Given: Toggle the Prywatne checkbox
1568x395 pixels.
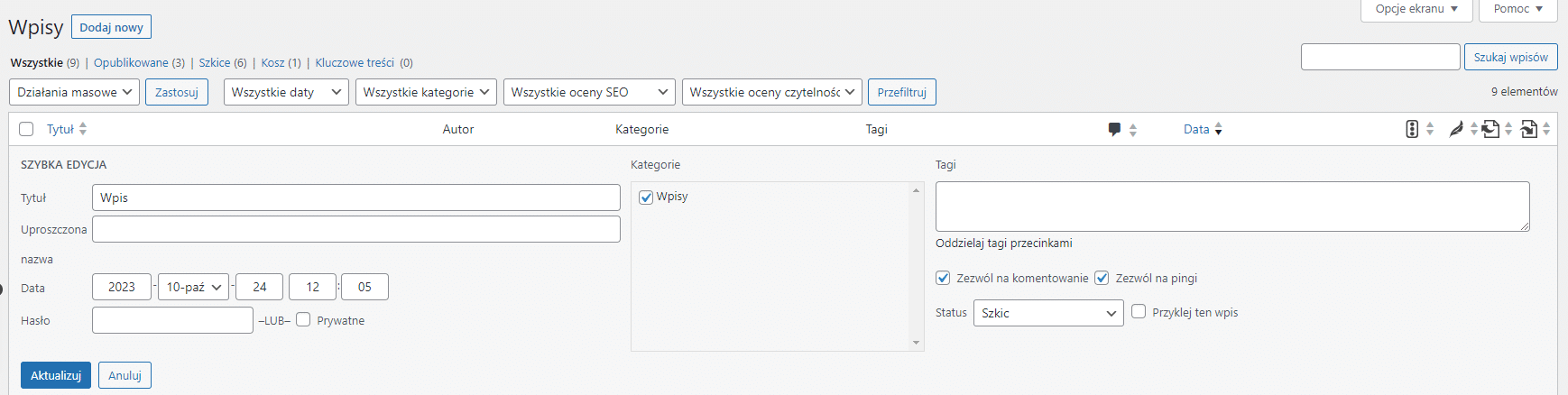Looking at the screenshot, I should pyautogui.click(x=303, y=319).
